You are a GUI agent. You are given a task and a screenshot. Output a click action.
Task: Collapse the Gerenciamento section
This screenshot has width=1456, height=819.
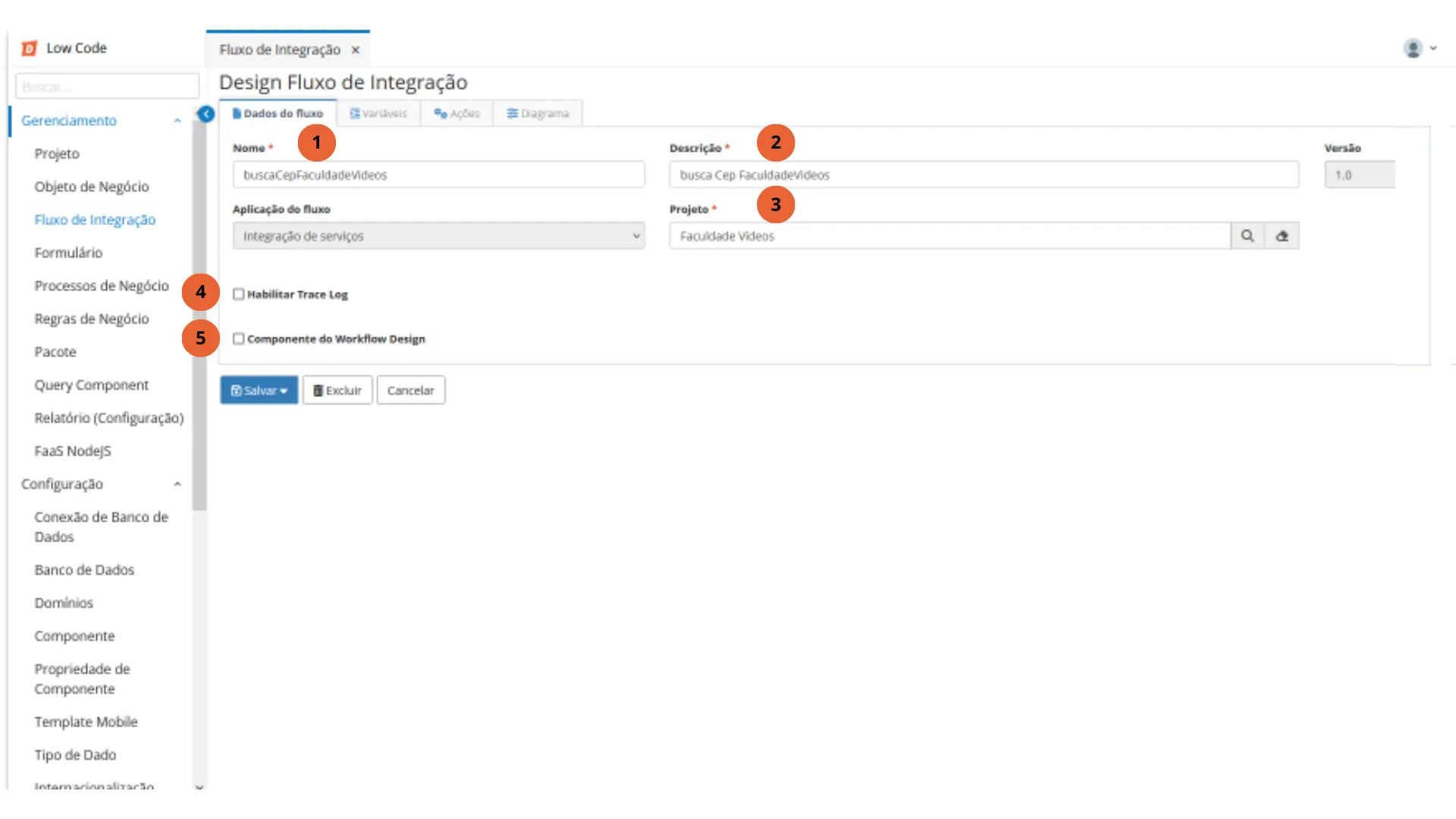pyautogui.click(x=177, y=121)
